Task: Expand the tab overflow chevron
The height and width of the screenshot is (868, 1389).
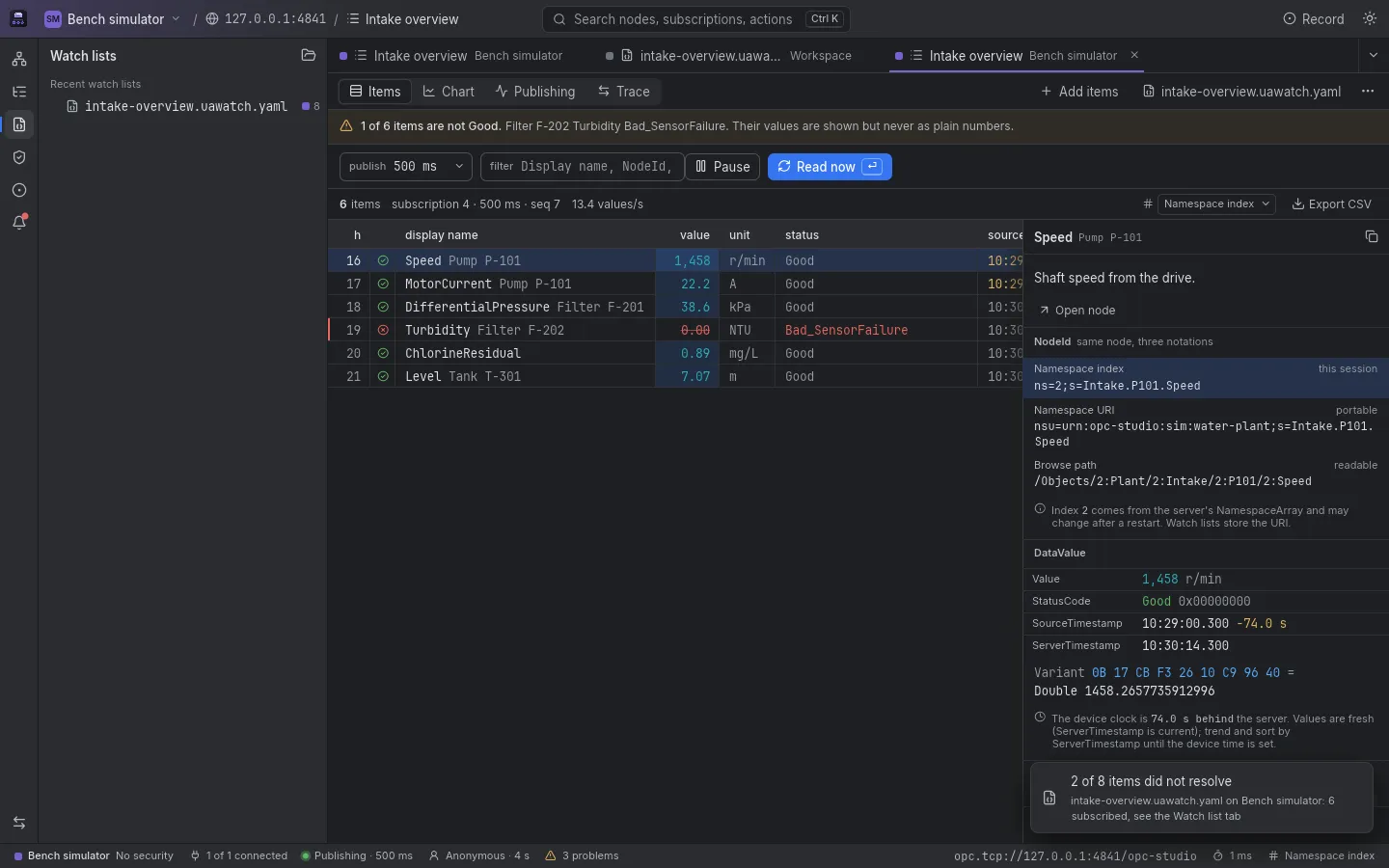Action: coord(1374,56)
